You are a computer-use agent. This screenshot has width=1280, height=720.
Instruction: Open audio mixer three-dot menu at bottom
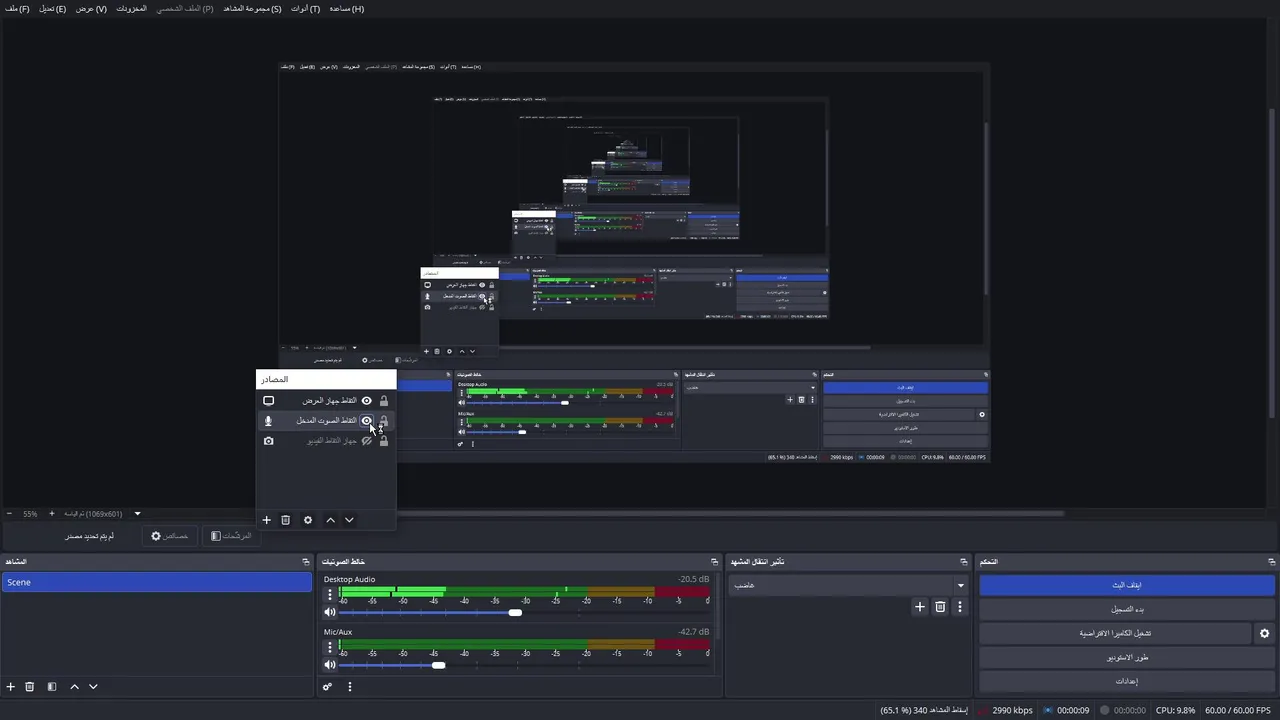tap(350, 687)
